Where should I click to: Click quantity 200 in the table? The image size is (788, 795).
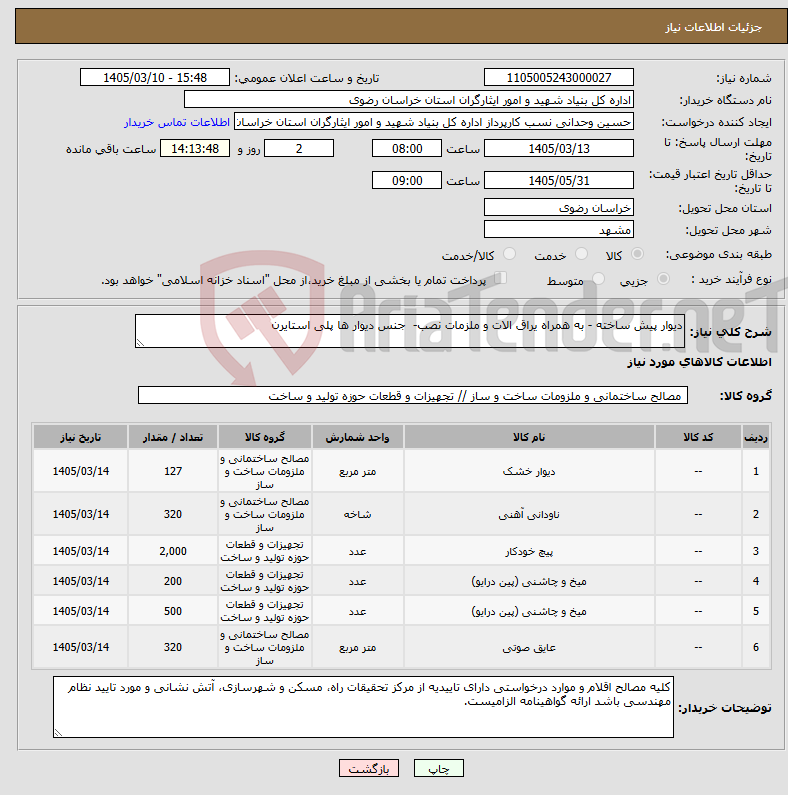(x=173, y=581)
